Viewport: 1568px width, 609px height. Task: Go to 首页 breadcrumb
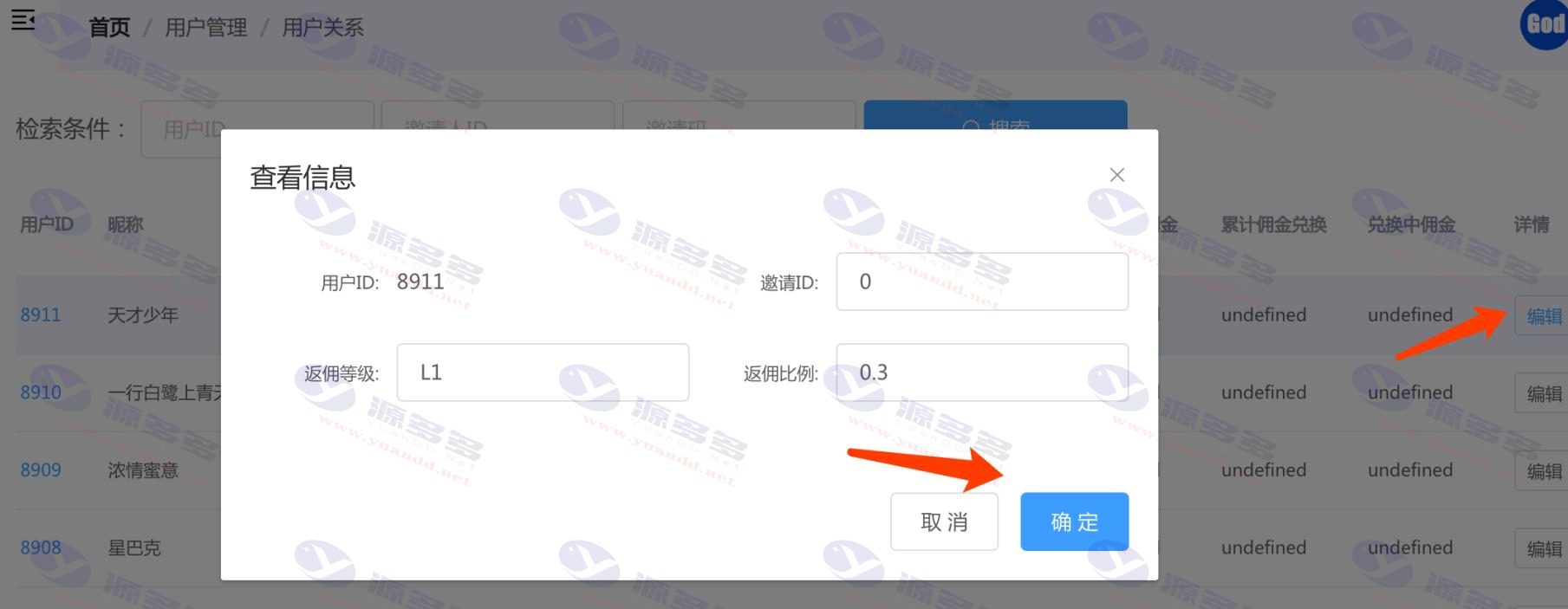tap(109, 28)
